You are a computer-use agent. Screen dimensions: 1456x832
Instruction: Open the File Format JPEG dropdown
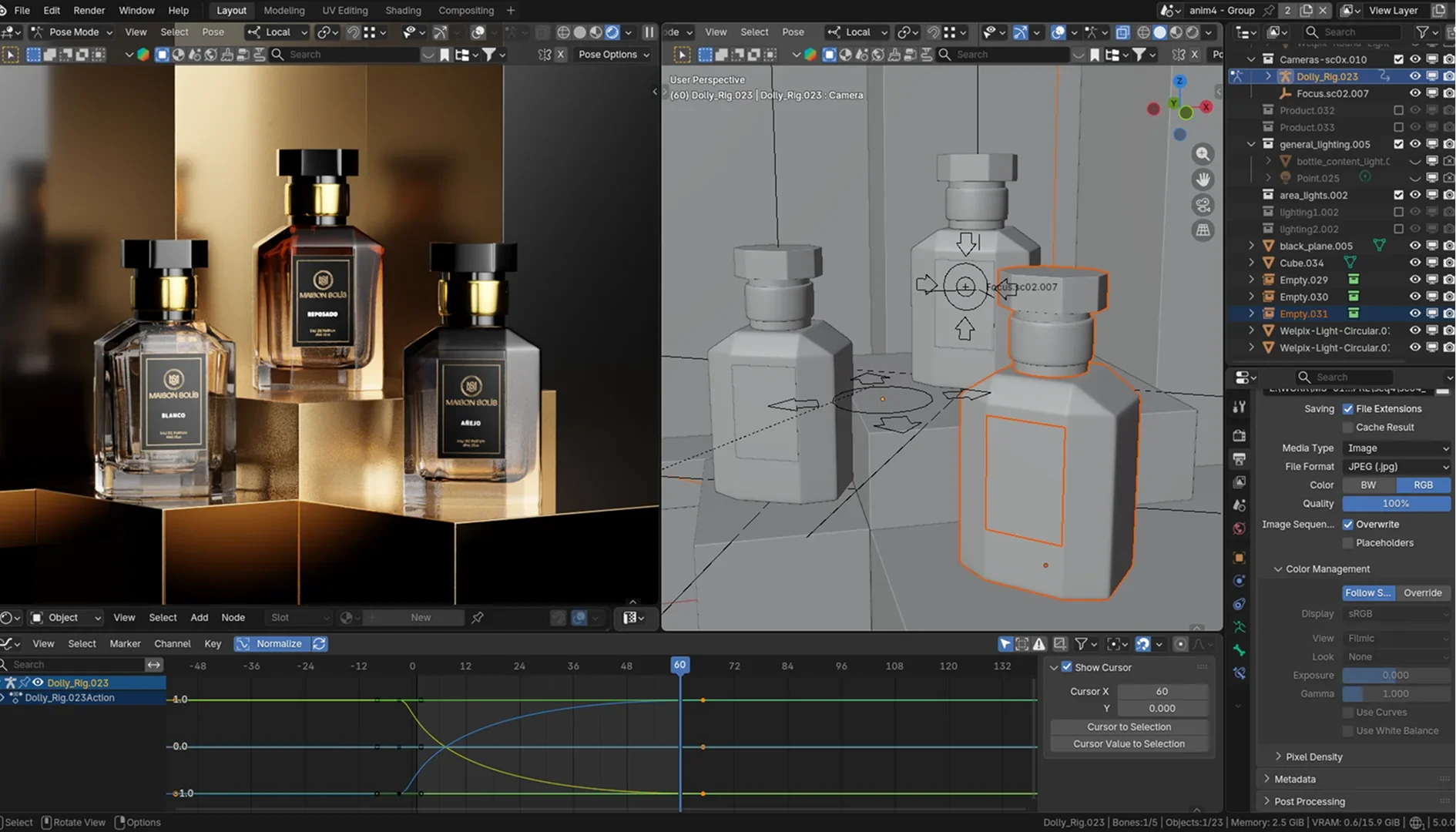(x=1397, y=467)
